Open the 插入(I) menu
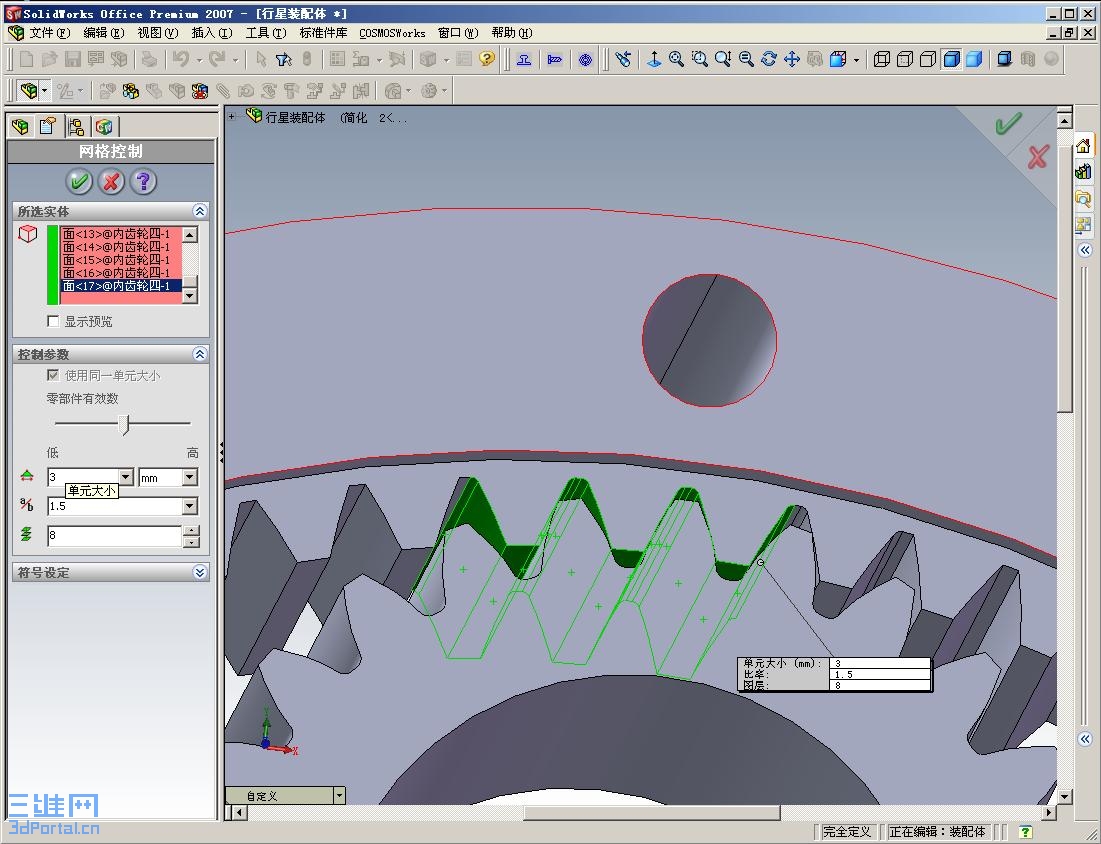This screenshot has height=844, width=1101. coord(212,33)
